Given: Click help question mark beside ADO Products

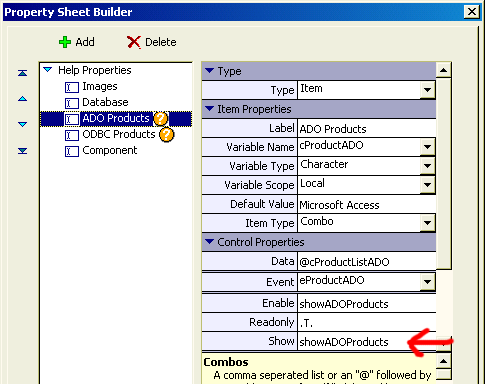Looking at the screenshot, I should coord(161,119).
